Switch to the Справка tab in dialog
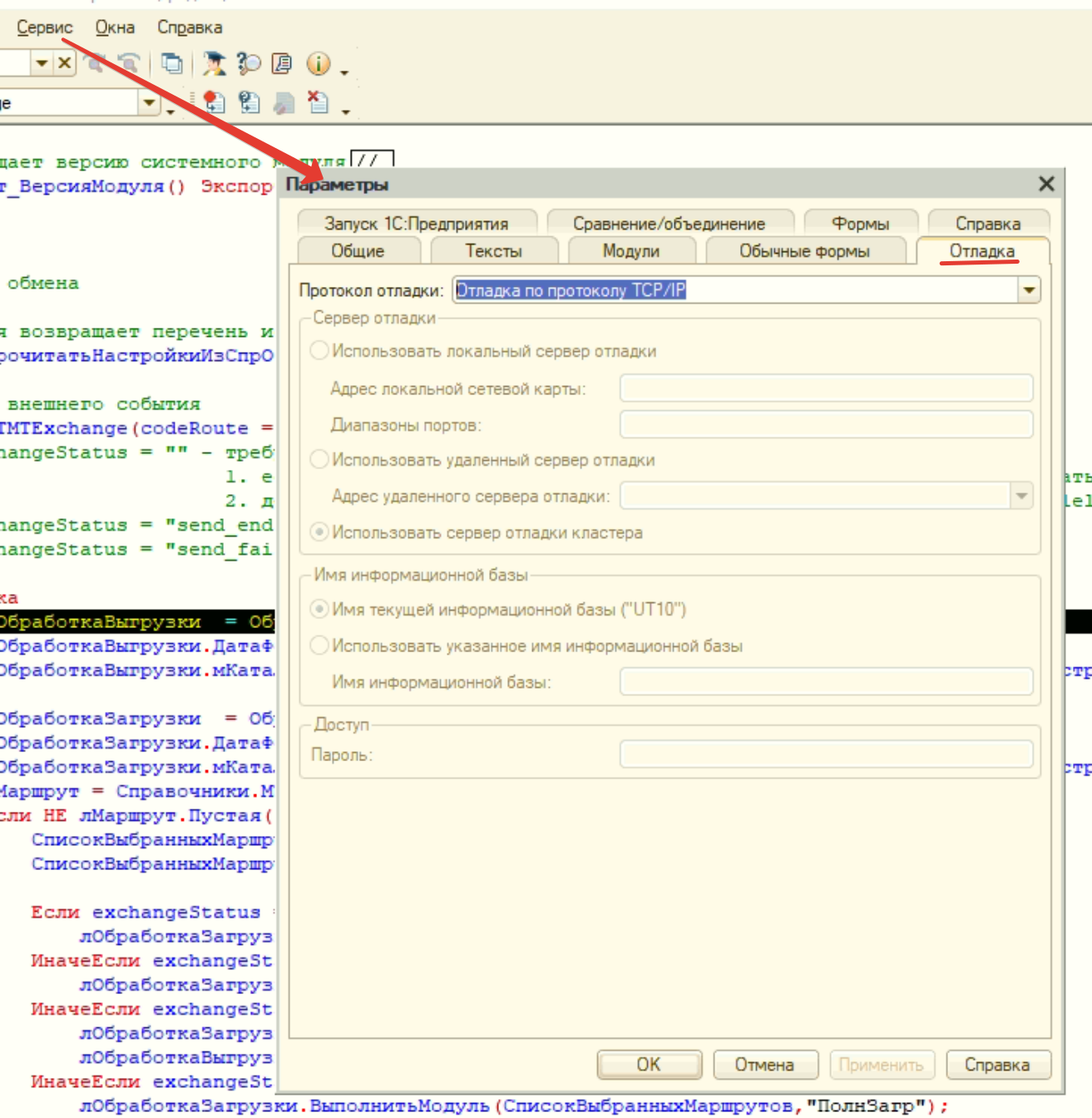This screenshot has height=1118, width=1092. [x=988, y=223]
